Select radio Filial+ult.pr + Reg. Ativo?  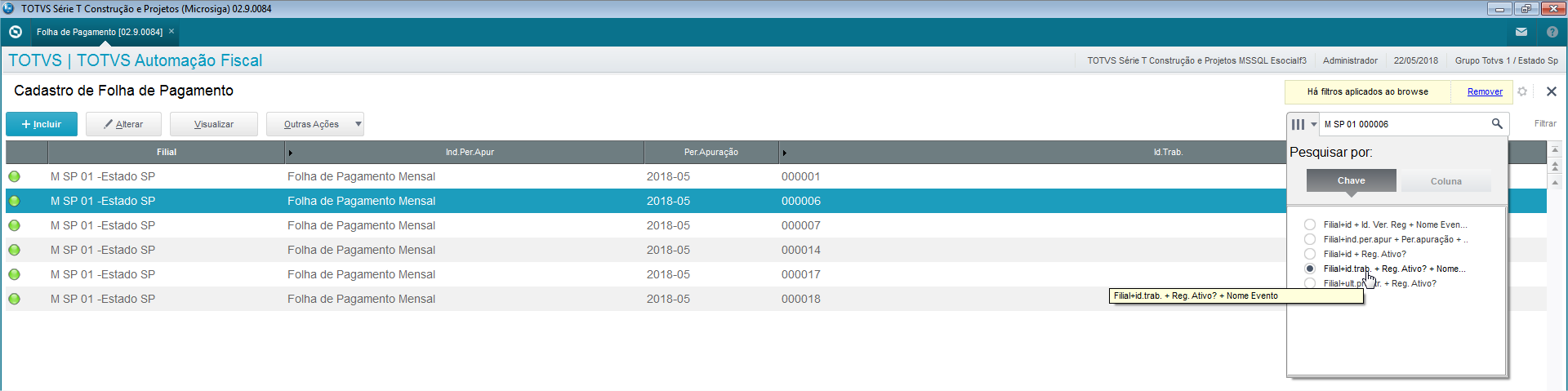coord(1310,283)
